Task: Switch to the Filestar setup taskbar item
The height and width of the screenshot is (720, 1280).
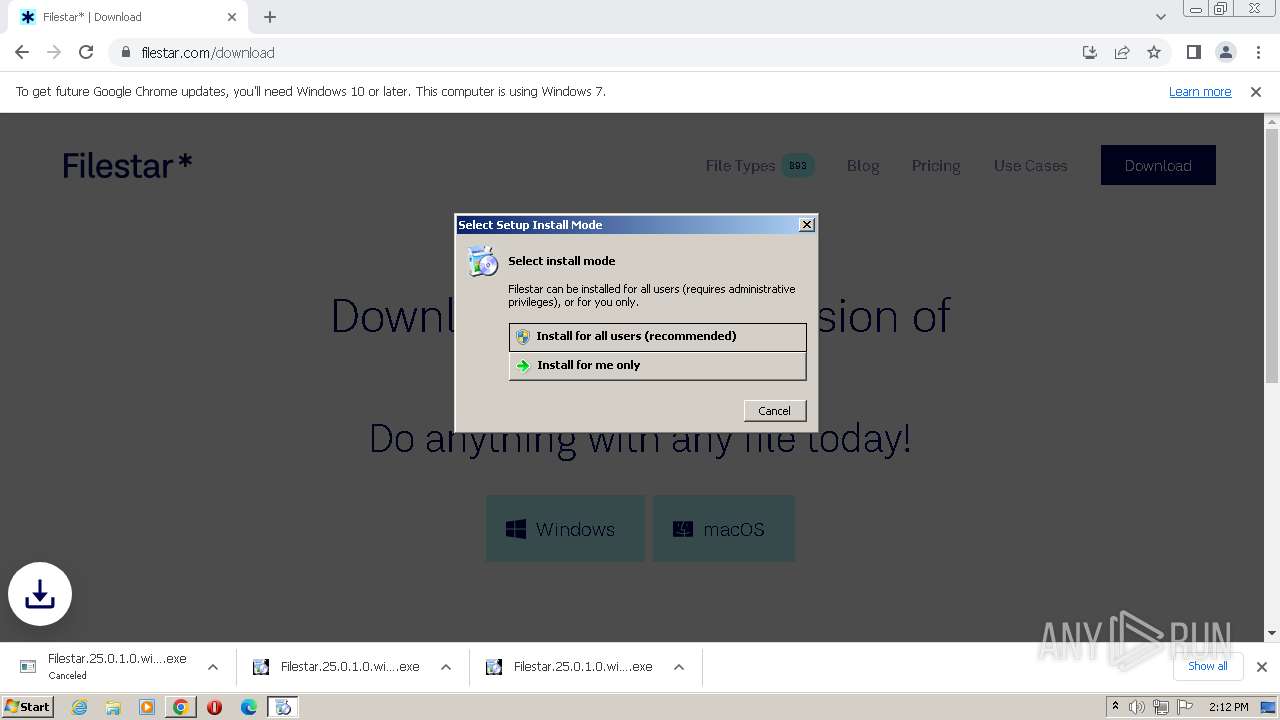Action: (x=283, y=707)
